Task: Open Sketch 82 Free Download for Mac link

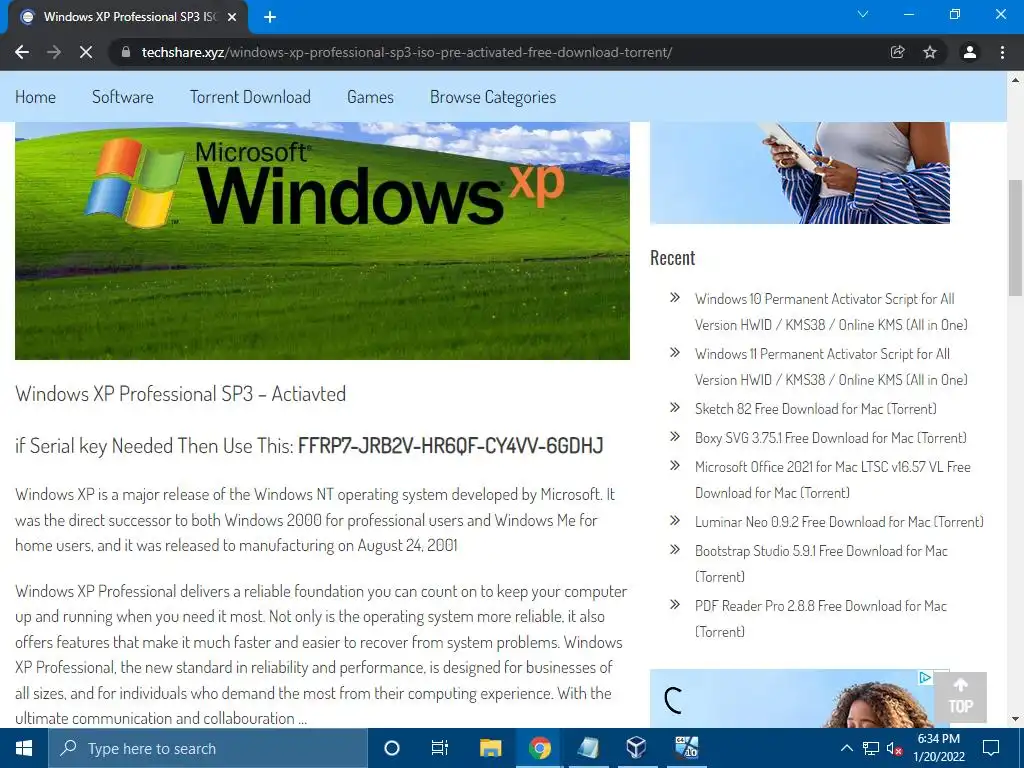Action: [x=816, y=409]
